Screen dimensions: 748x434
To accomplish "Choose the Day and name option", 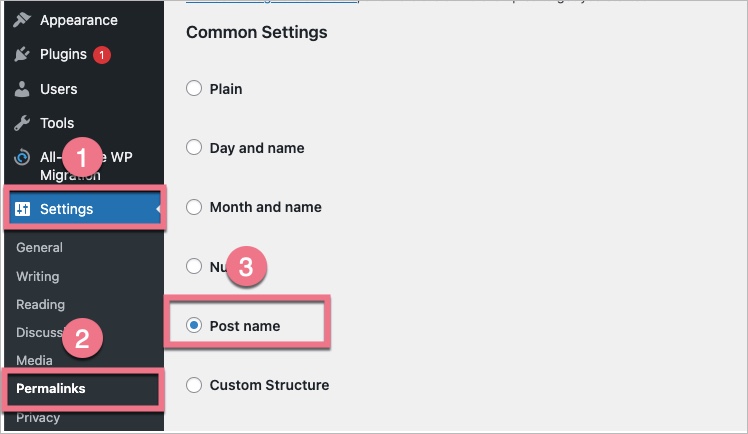I will pyautogui.click(x=194, y=148).
